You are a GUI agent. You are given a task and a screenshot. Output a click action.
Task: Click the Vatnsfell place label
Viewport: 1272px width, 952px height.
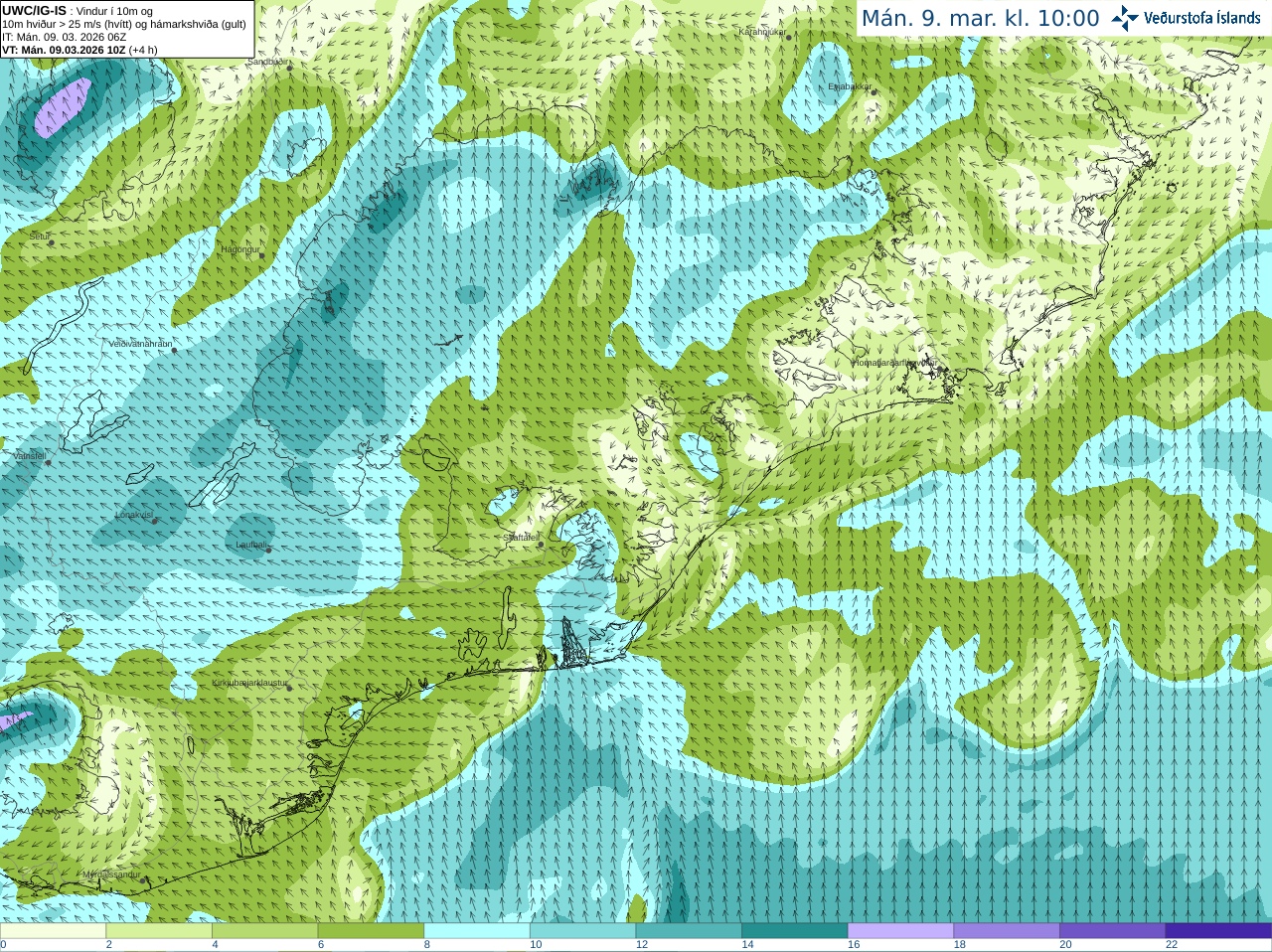30,456
